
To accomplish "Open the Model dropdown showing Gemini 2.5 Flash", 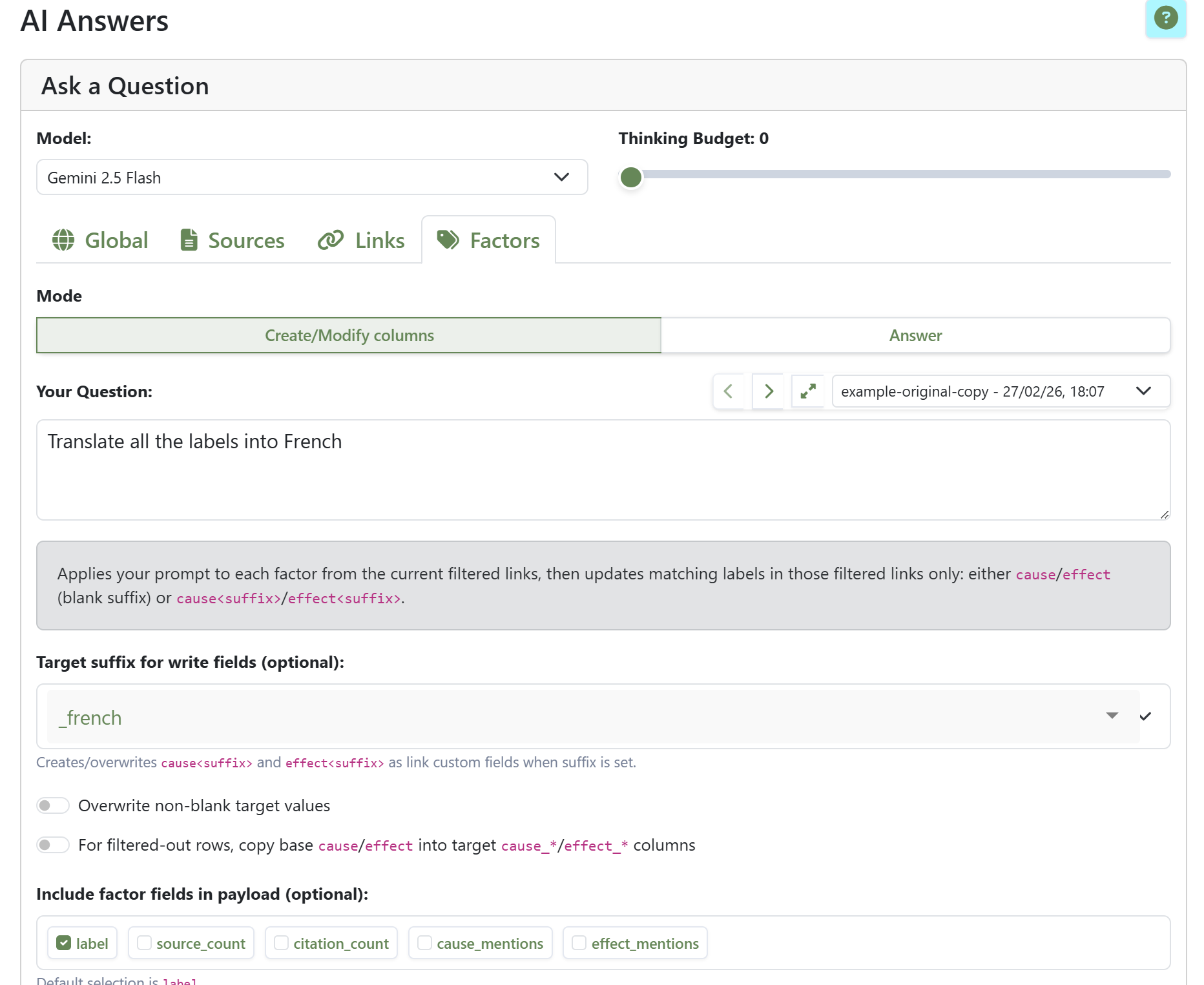I will (312, 178).
